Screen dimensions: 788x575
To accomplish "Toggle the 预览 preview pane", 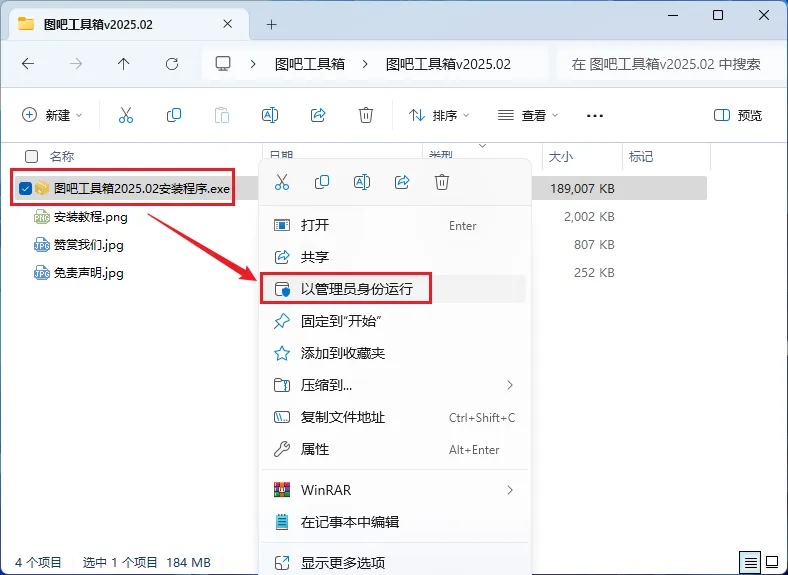I will (738, 116).
